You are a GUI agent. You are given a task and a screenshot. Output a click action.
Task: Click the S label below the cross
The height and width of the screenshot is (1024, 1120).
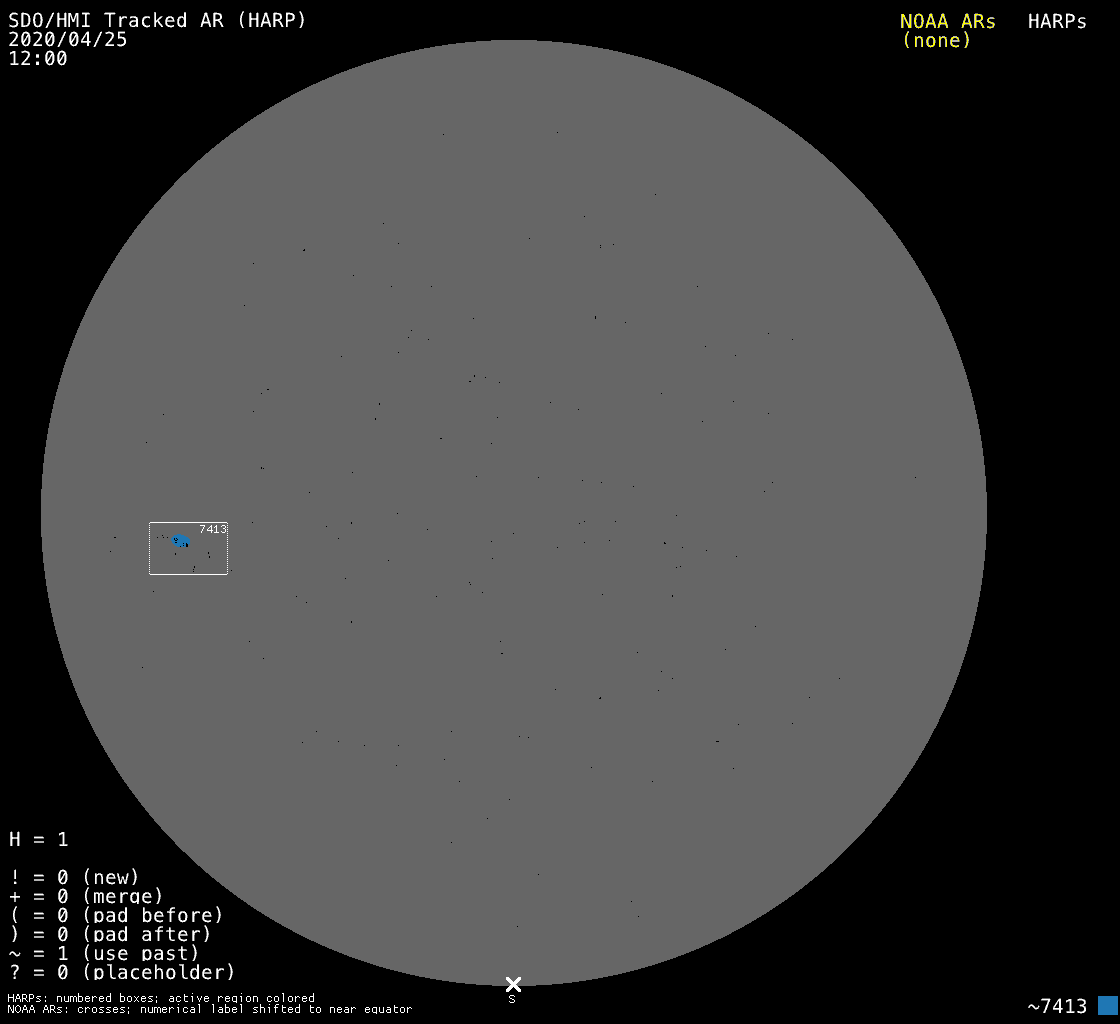[512, 999]
